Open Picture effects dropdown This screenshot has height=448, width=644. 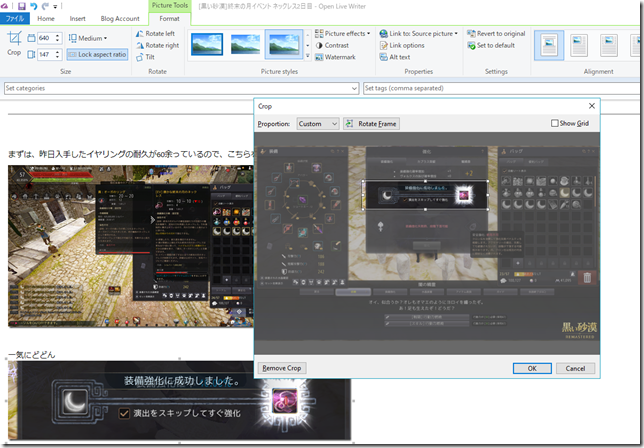(343, 34)
